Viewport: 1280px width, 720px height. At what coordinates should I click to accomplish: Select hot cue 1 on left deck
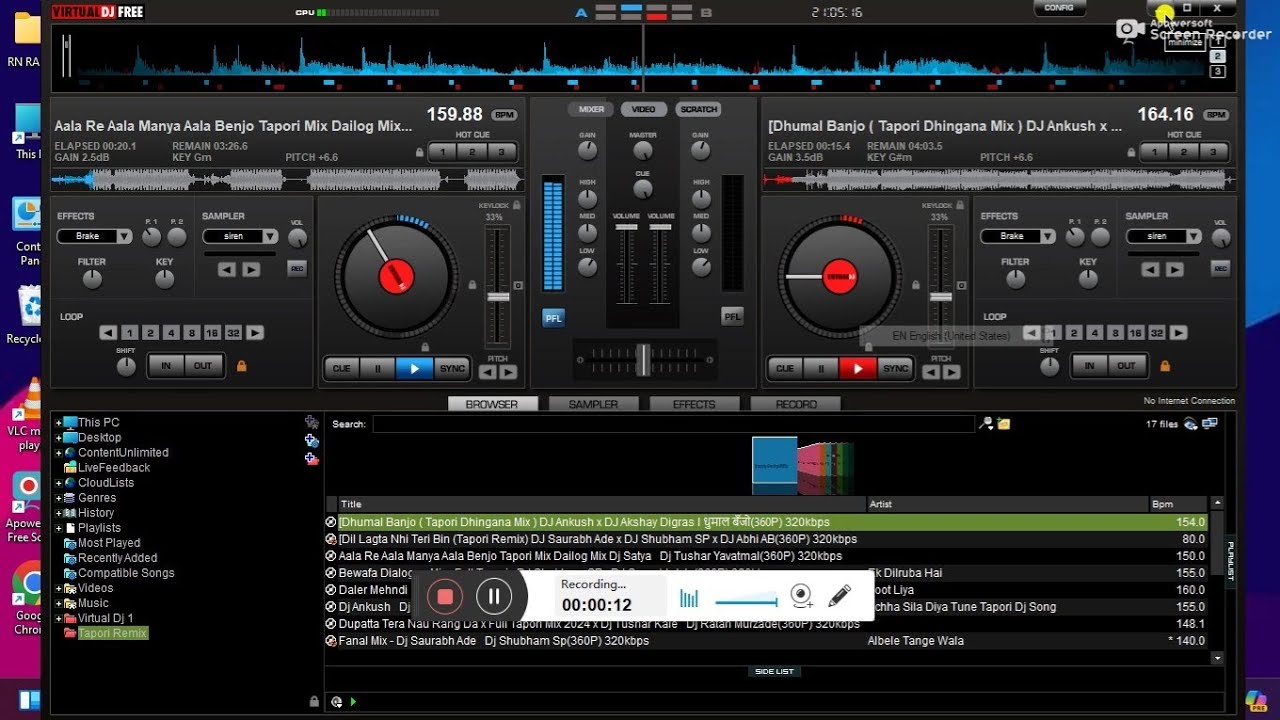point(442,152)
